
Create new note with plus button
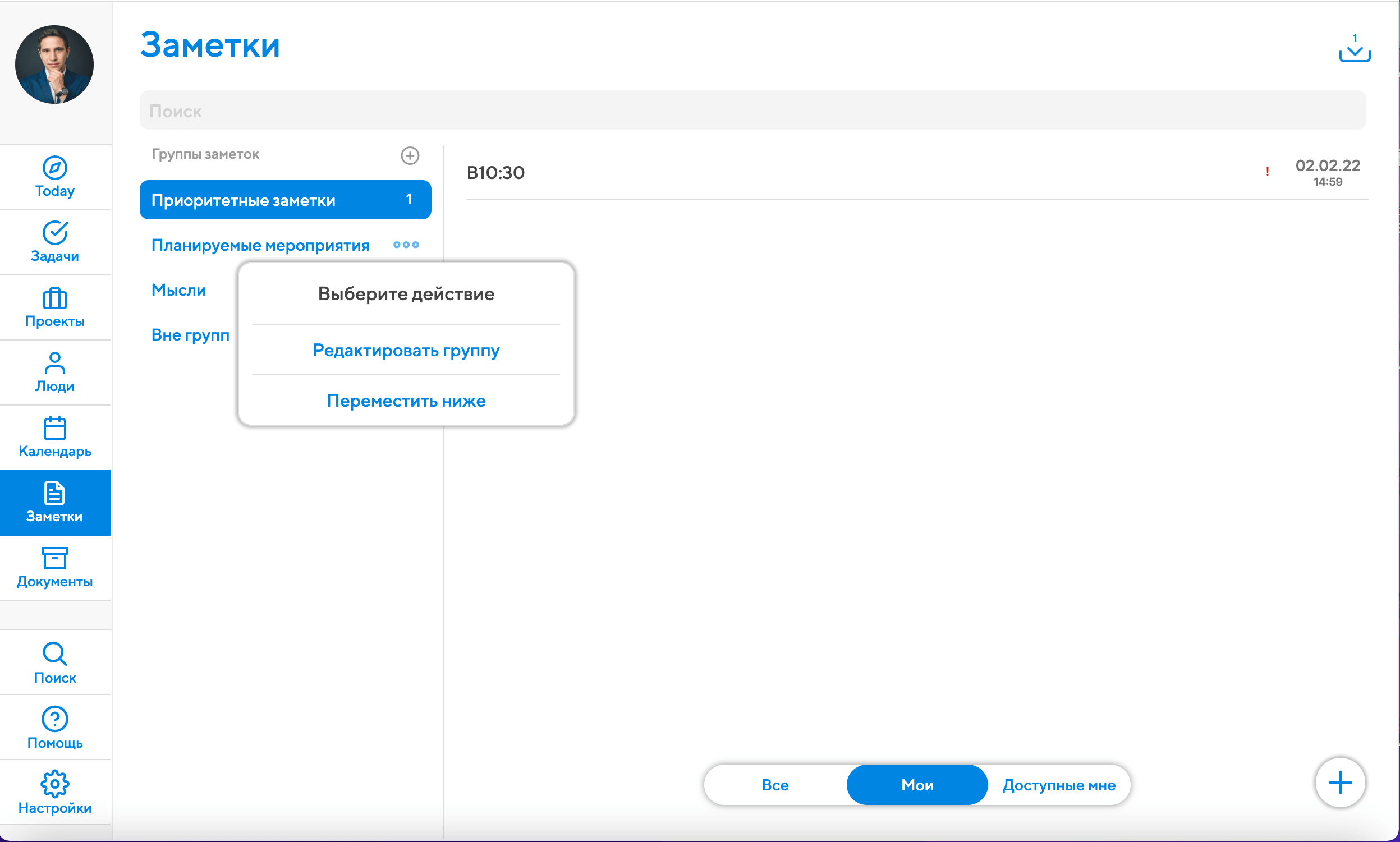click(x=1339, y=783)
